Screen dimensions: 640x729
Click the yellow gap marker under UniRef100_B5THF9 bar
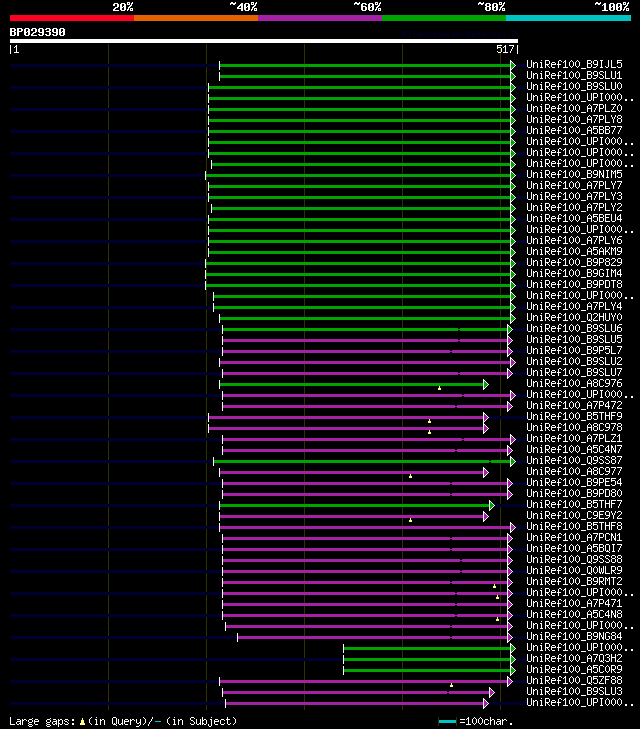pyautogui.click(x=429, y=421)
